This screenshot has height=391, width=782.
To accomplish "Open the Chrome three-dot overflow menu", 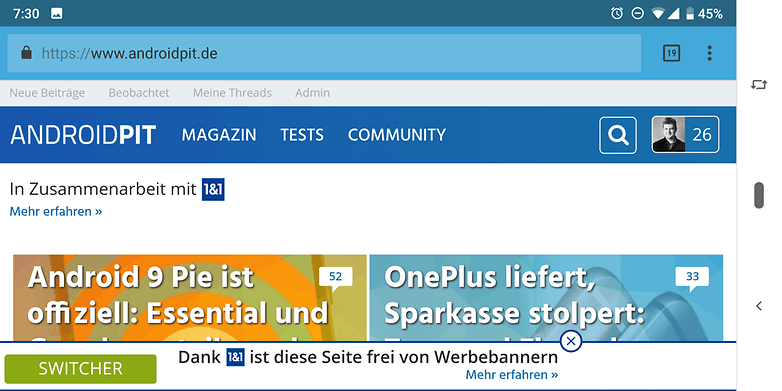I will click(709, 53).
